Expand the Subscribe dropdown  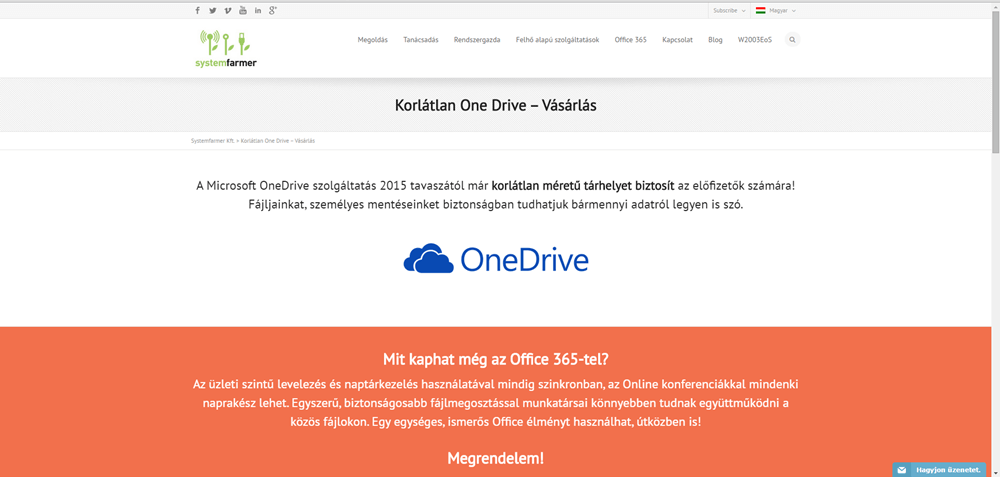point(728,10)
